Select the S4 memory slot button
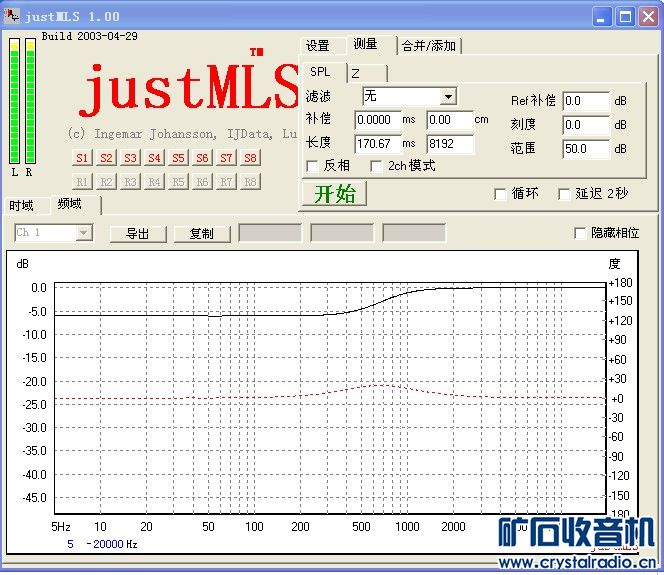The height and width of the screenshot is (575, 664). pyautogui.click(x=154, y=158)
